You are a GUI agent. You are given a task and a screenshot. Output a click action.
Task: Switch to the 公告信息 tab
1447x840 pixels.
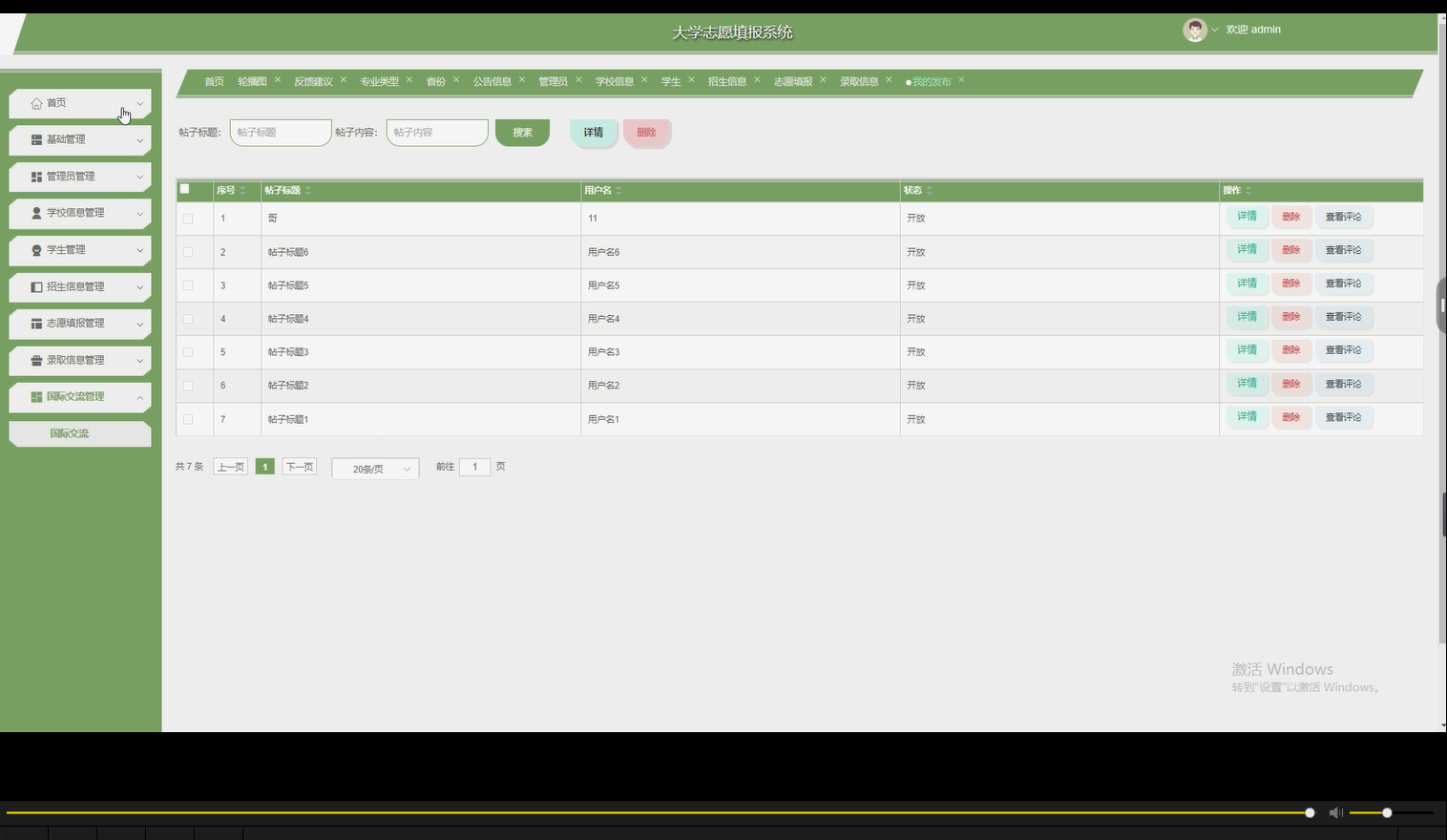pyautogui.click(x=492, y=81)
